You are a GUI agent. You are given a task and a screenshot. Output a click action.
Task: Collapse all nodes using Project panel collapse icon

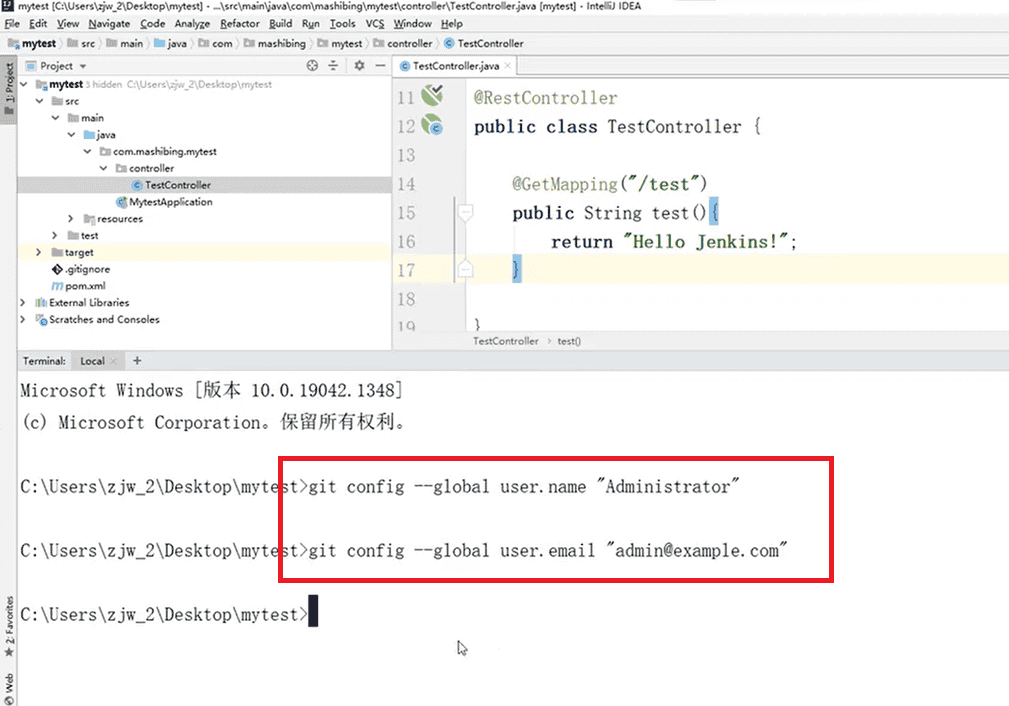(334, 65)
